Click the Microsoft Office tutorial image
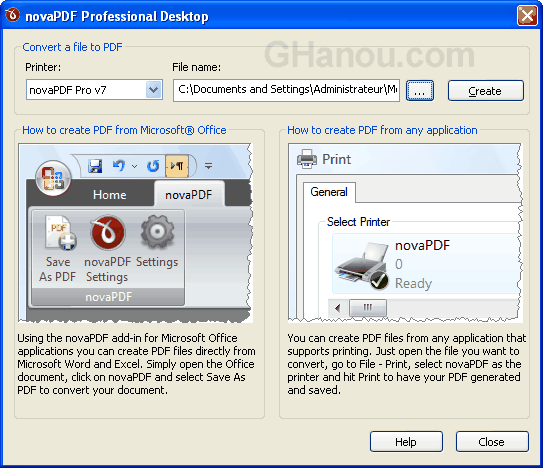This screenshot has height=468, width=543. [x=135, y=233]
